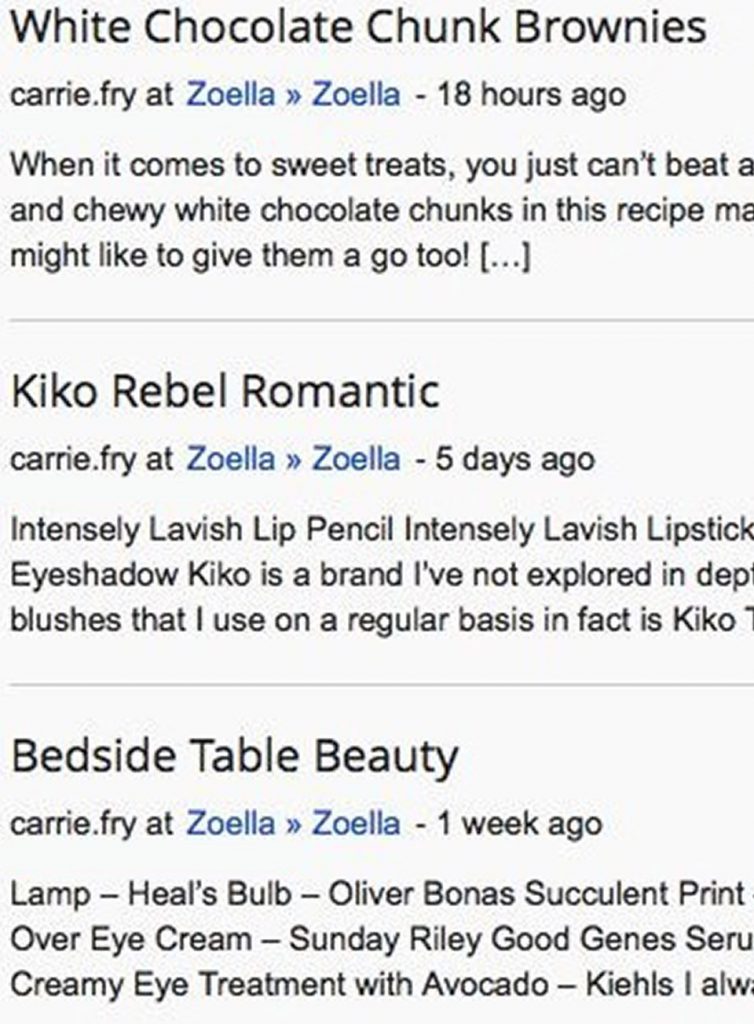
Task: Click carrie.fry author name on Bedside Table post
Action: pos(73,824)
